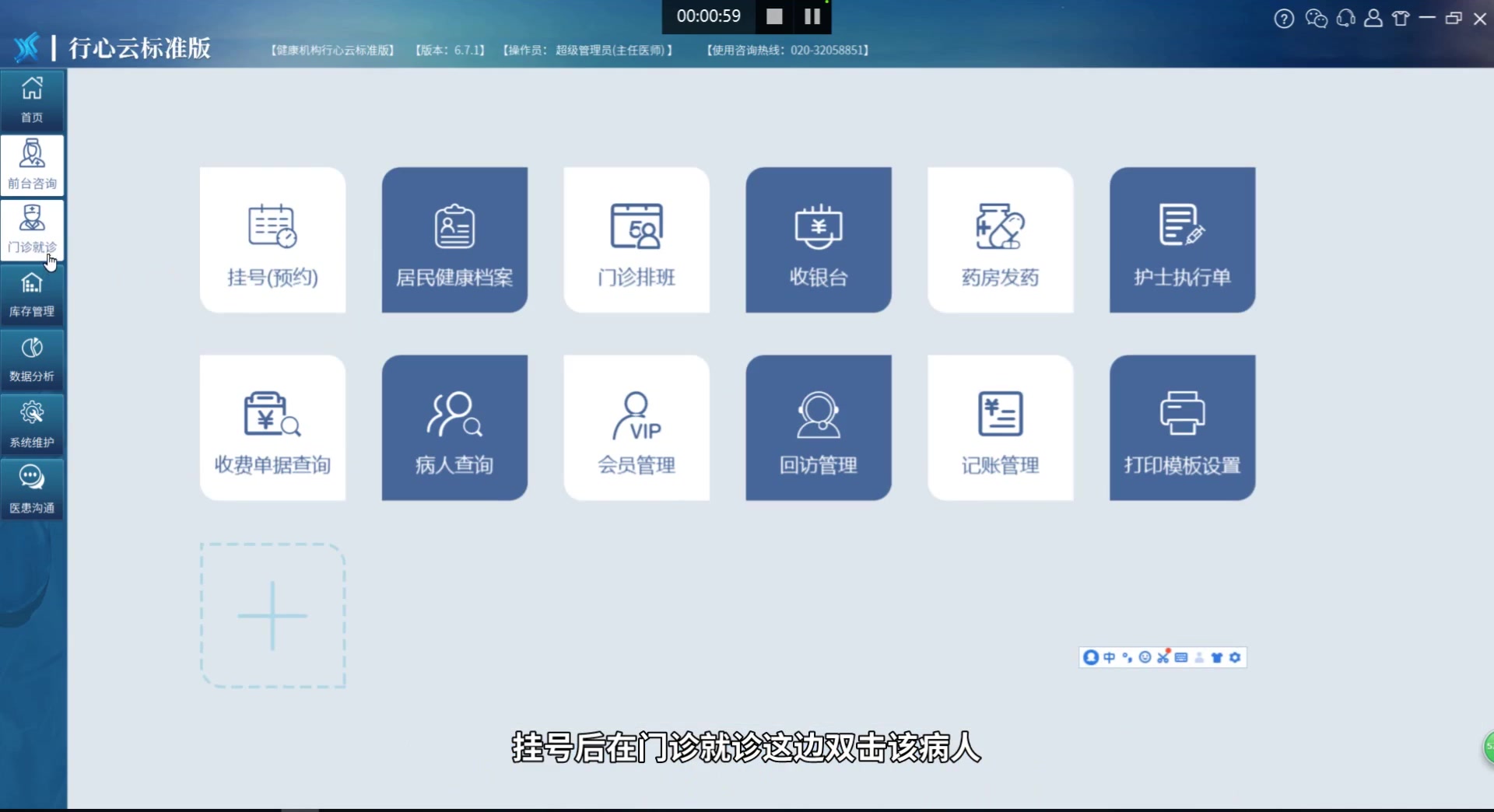Toggle Chinese input mode 中 in IME bar
Image resolution: width=1494 pixels, height=812 pixels.
click(1109, 657)
